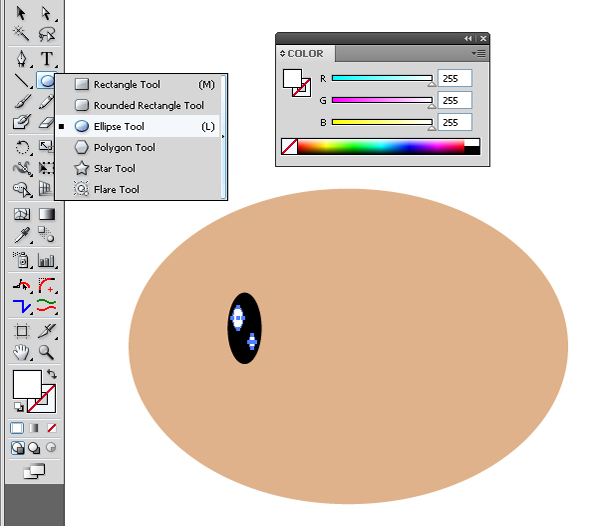
Task: Choose Flare Tool from the flyout
Action: [x=138, y=189]
